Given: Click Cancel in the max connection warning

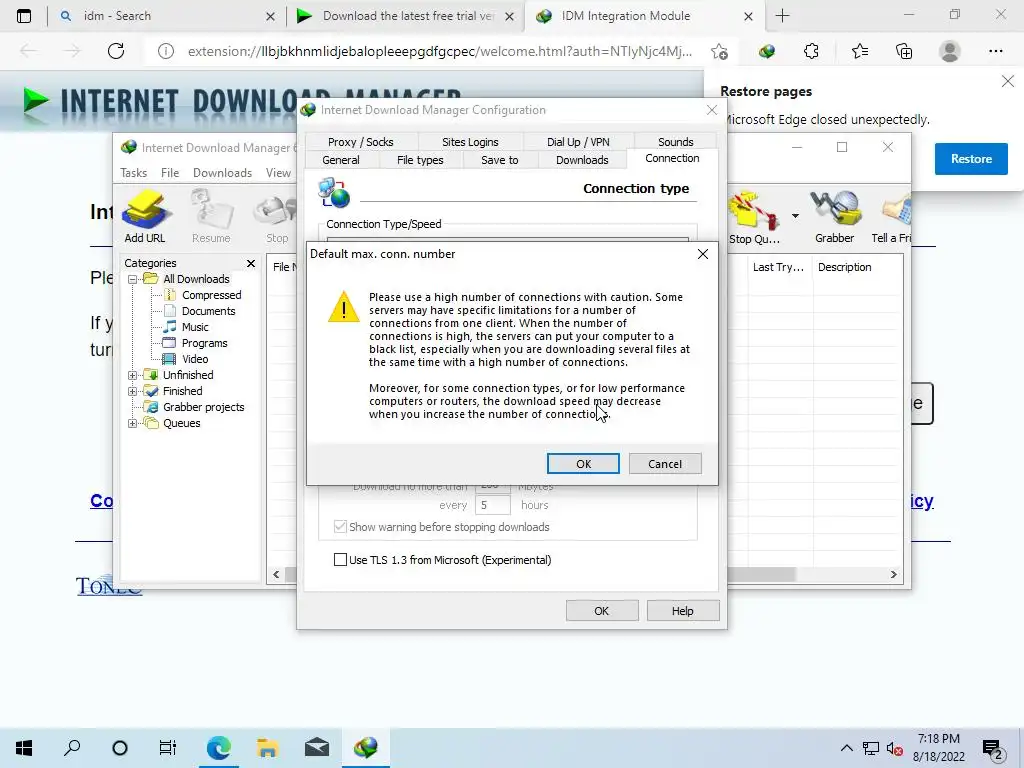Looking at the screenshot, I should click(665, 464).
